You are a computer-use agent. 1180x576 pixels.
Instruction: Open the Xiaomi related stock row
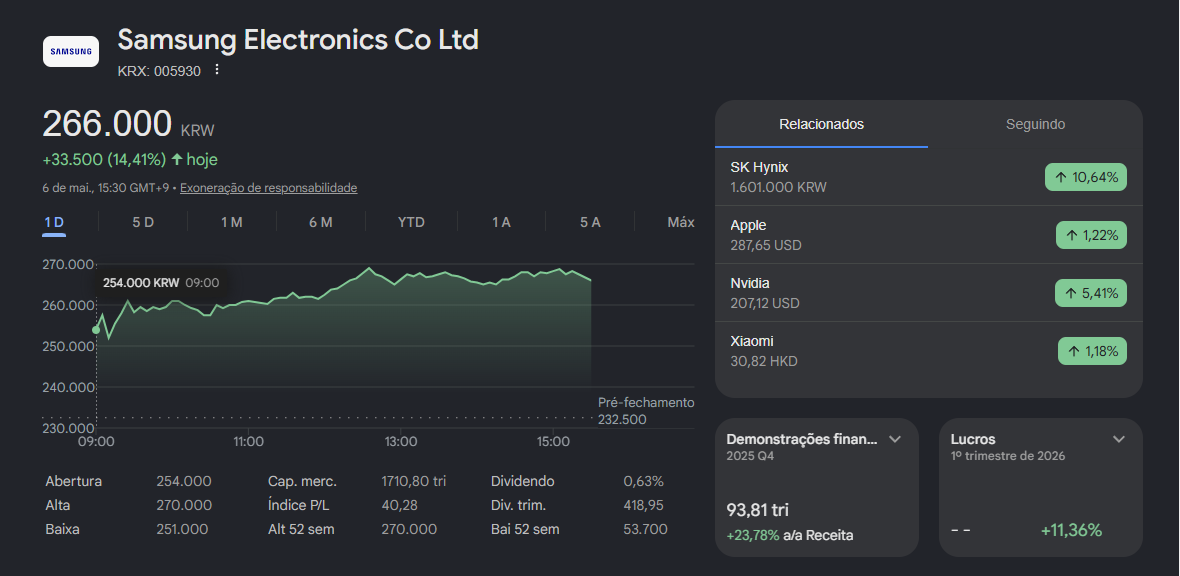point(929,351)
